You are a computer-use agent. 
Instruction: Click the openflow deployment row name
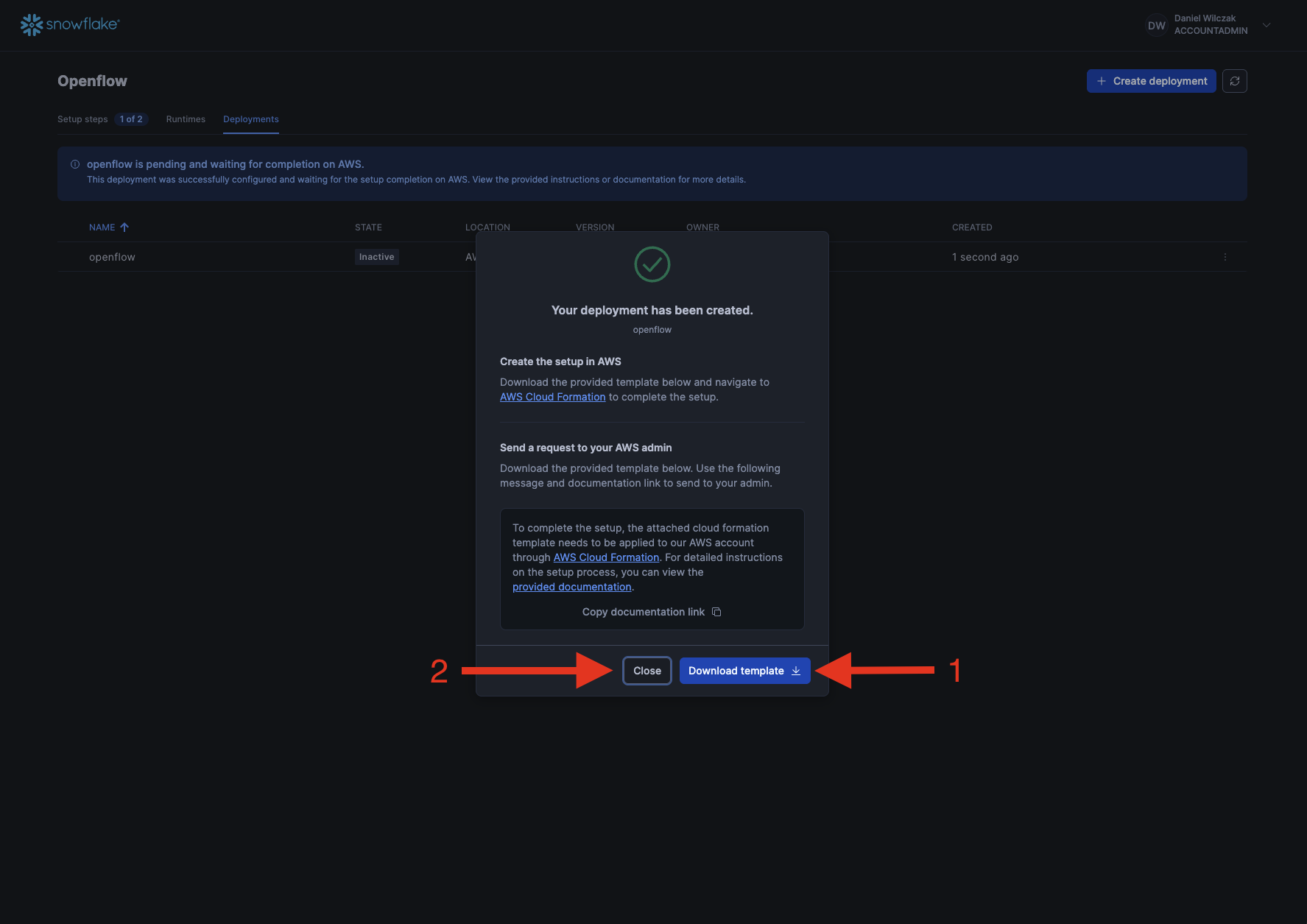coord(112,257)
